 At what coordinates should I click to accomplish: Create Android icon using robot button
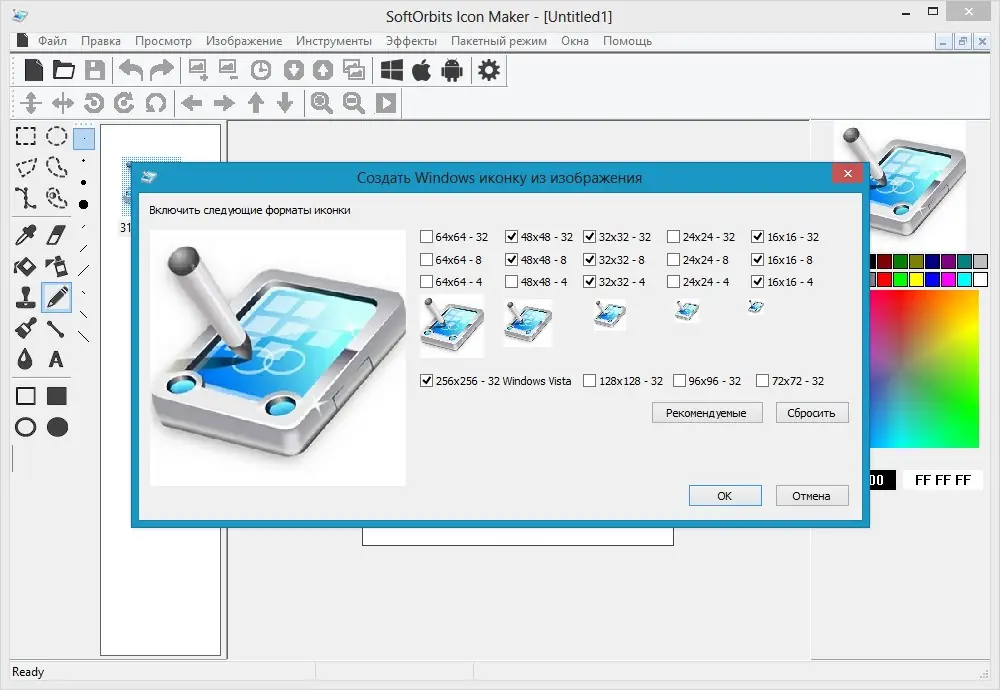pyautogui.click(x=452, y=70)
